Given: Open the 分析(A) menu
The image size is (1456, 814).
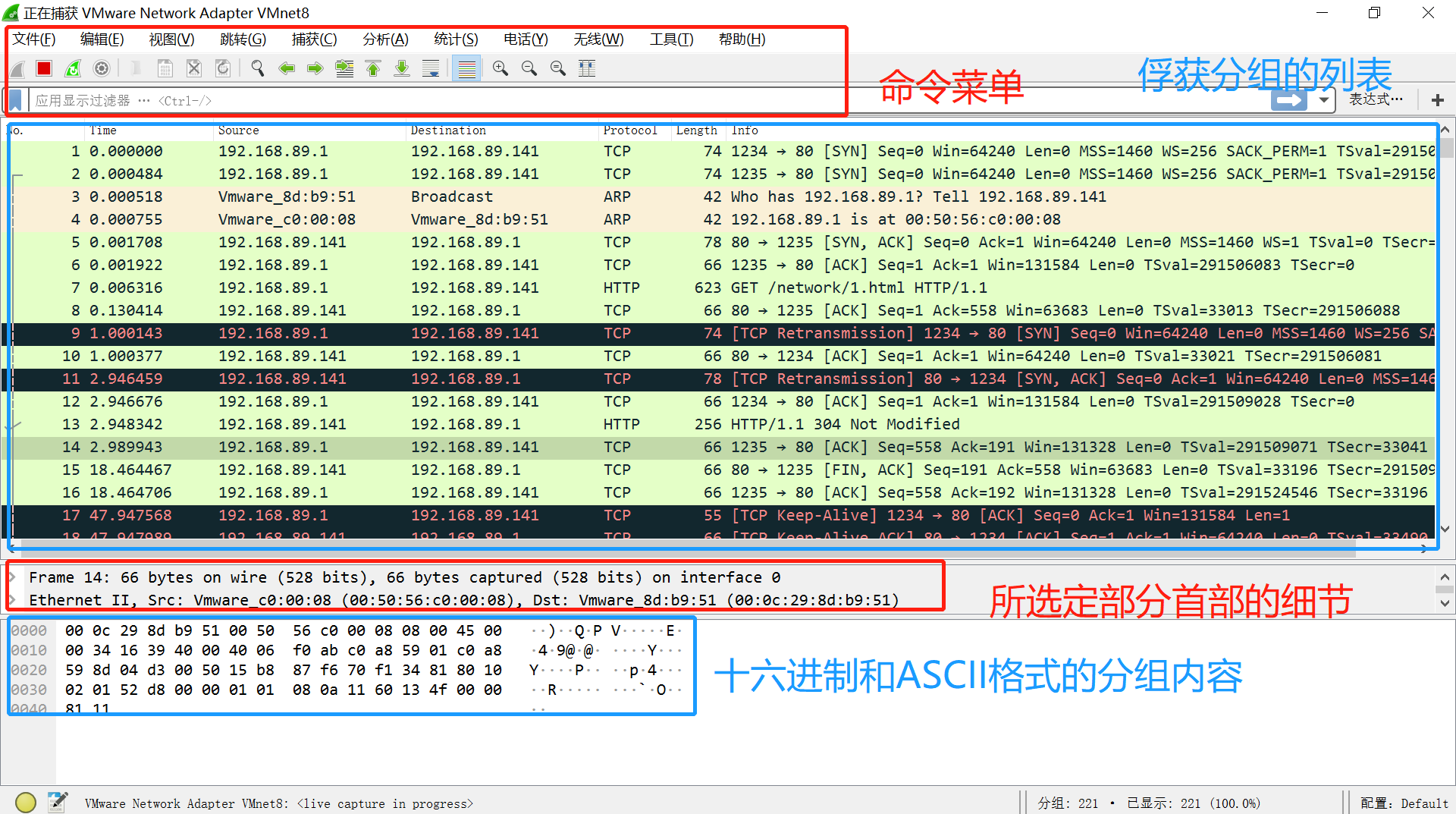Looking at the screenshot, I should [x=385, y=39].
